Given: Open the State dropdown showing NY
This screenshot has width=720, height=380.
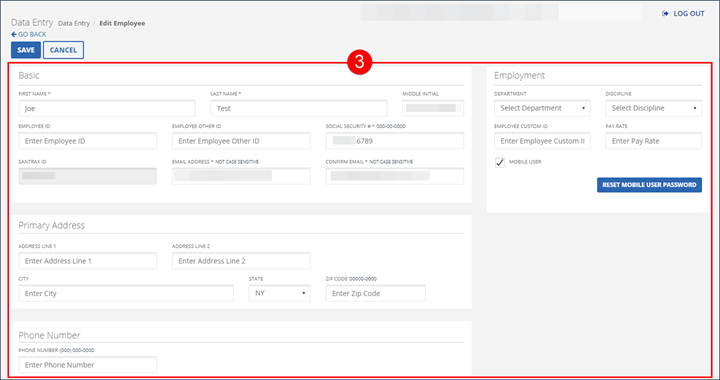Looking at the screenshot, I should (280, 293).
